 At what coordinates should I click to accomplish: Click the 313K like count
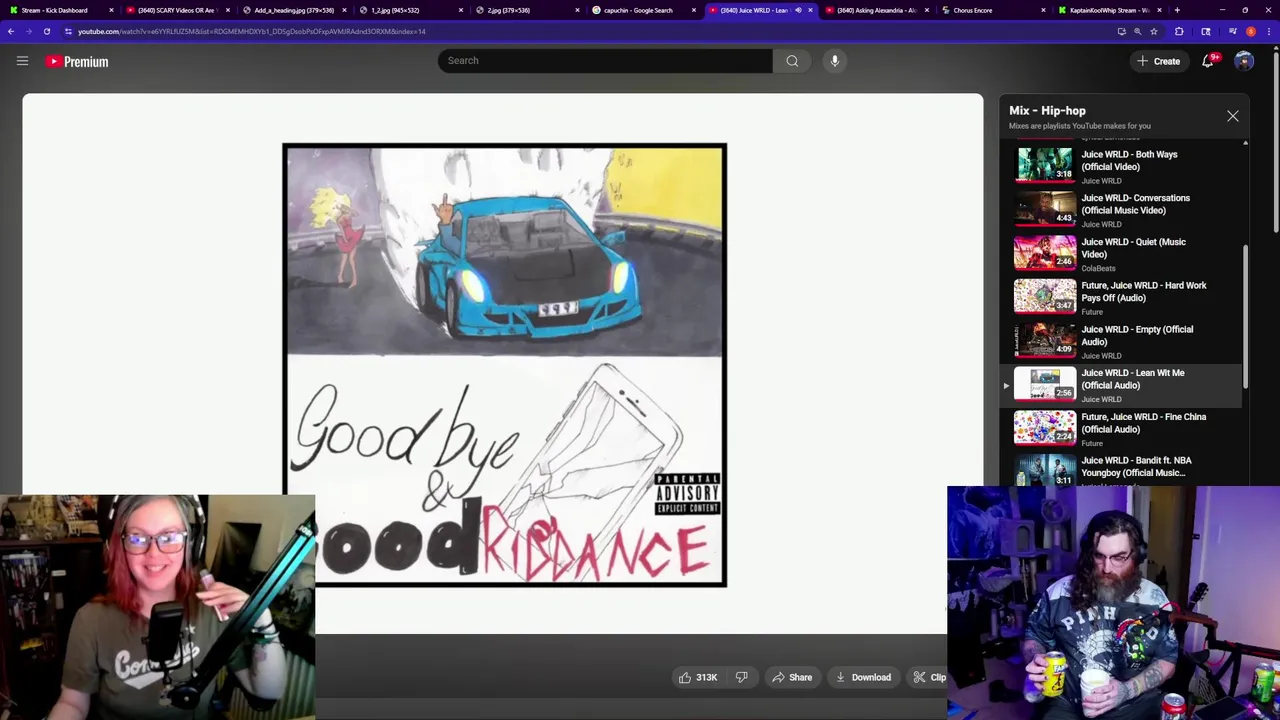pyautogui.click(x=707, y=678)
